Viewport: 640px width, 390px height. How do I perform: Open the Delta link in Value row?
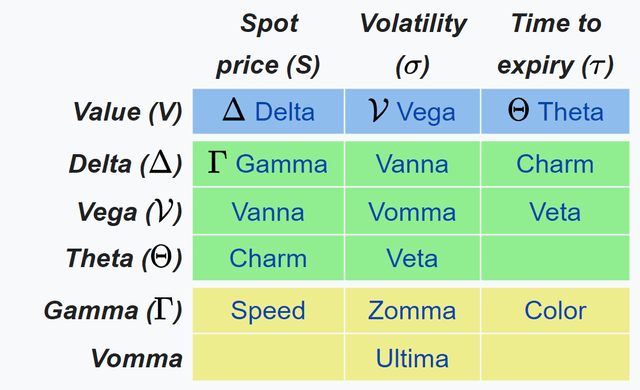[x=284, y=112]
